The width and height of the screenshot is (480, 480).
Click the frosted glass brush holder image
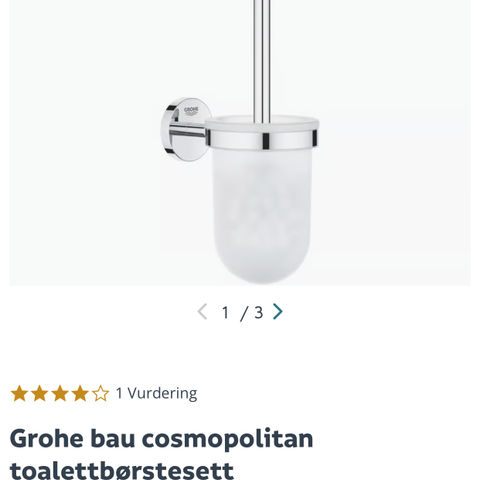tap(262, 200)
